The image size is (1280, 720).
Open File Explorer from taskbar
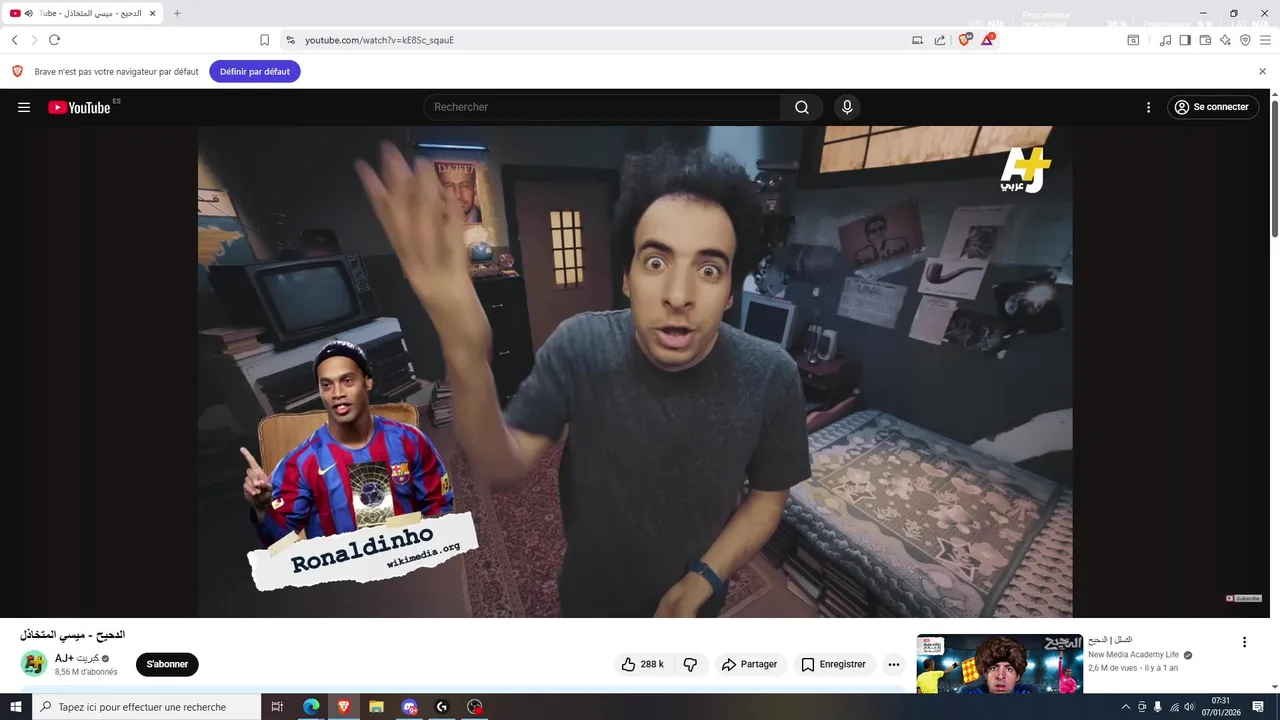pos(376,707)
